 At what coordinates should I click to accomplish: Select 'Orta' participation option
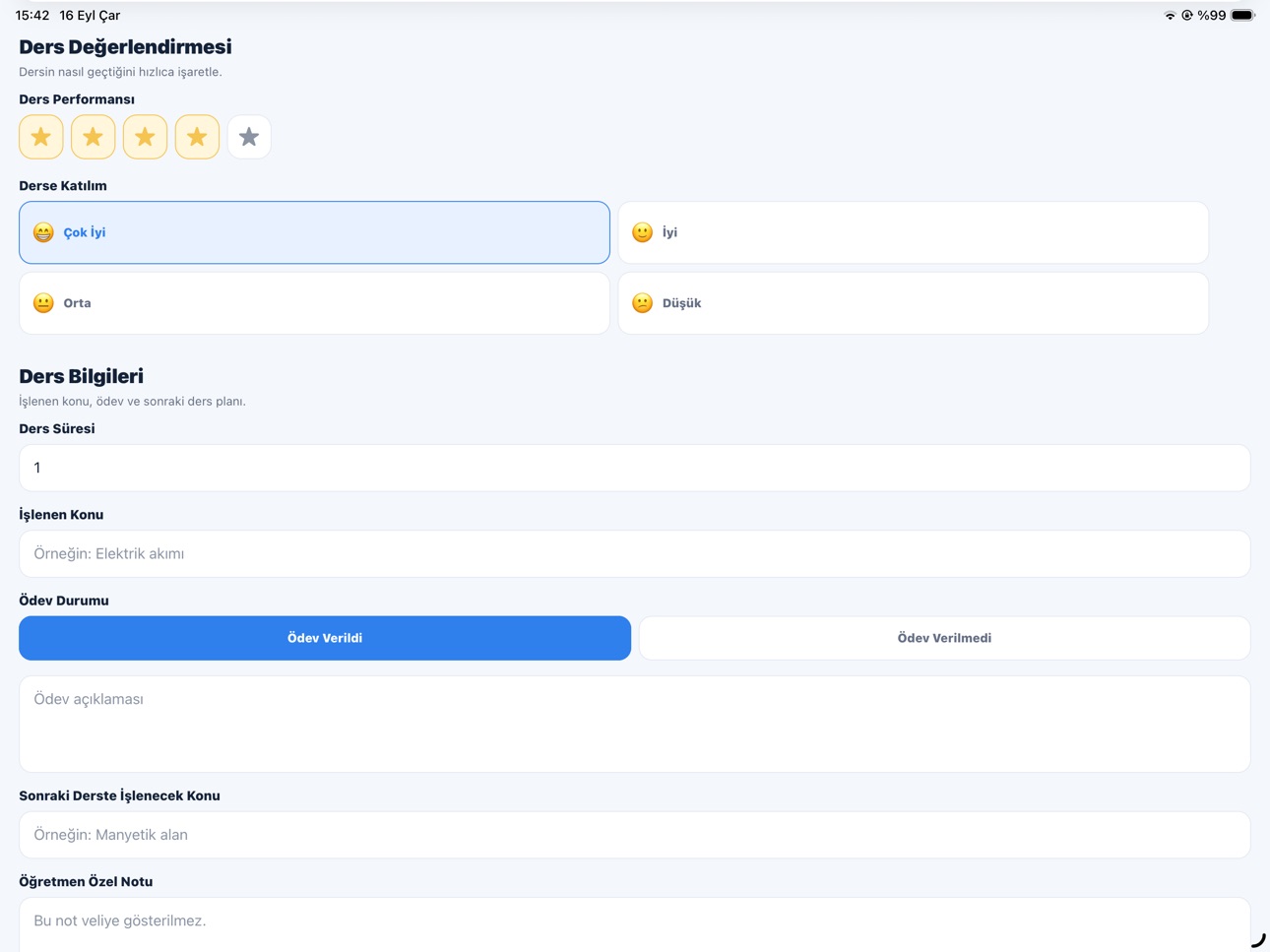(x=314, y=303)
